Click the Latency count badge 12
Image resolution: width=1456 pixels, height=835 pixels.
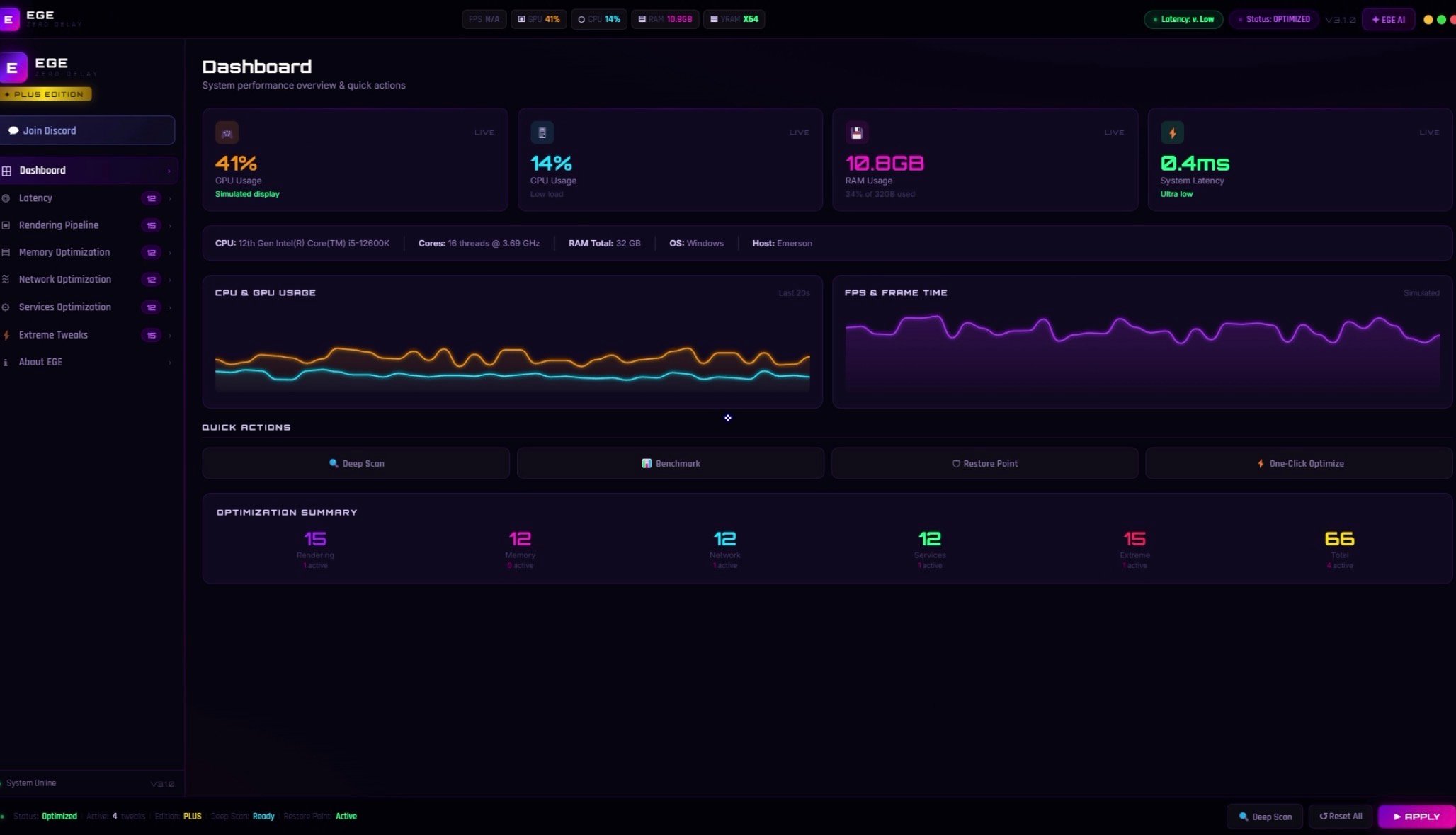[x=151, y=199]
